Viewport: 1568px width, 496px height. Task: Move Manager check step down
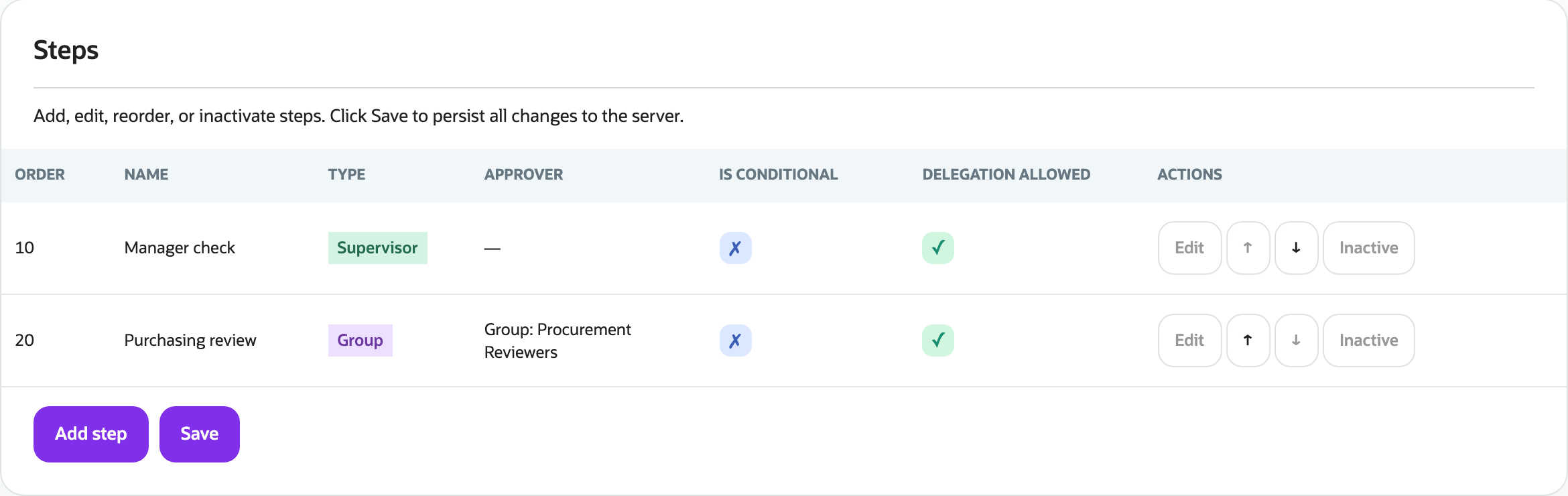1296,248
